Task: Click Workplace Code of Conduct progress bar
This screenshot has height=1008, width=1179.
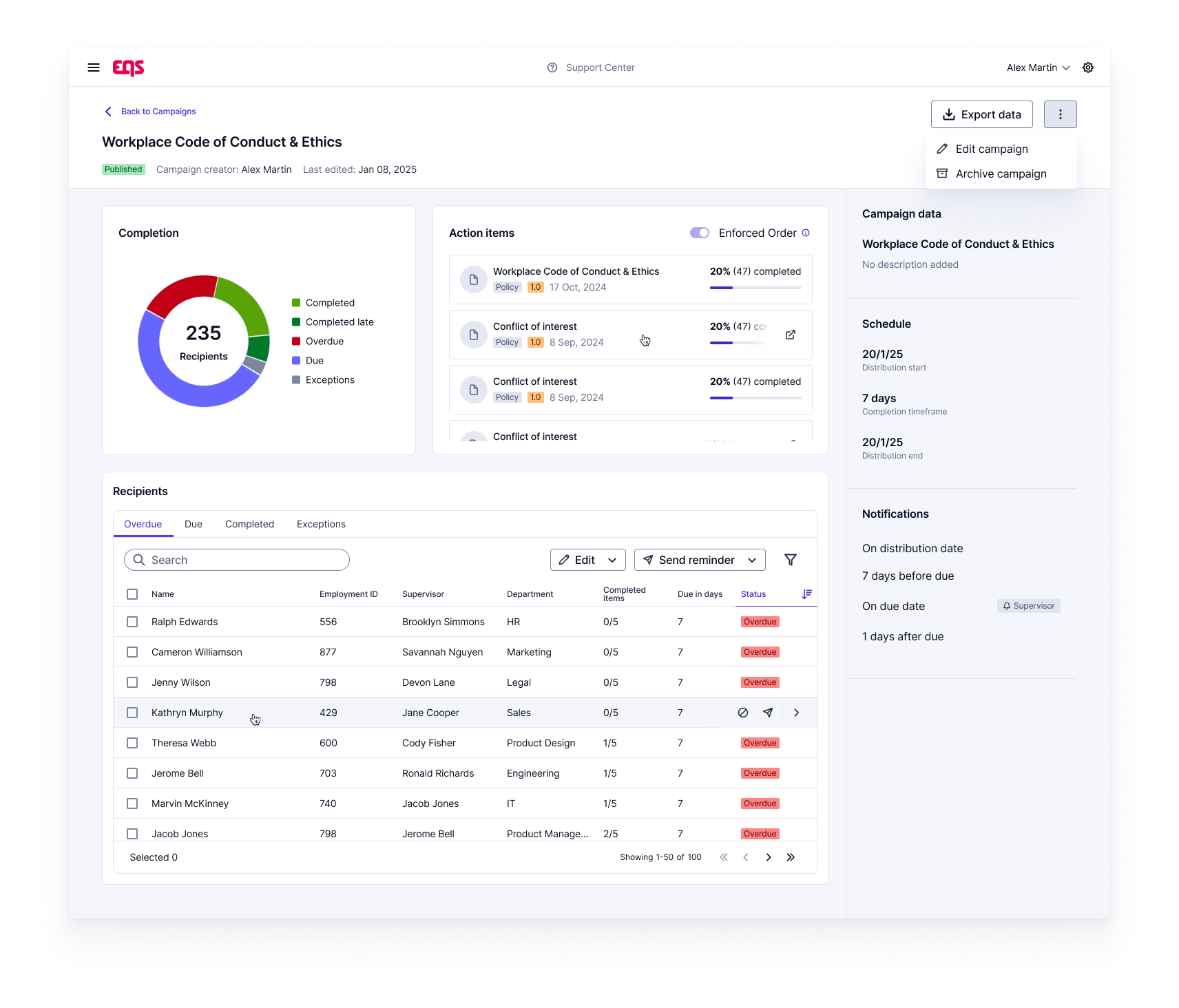Action: (x=755, y=288)
